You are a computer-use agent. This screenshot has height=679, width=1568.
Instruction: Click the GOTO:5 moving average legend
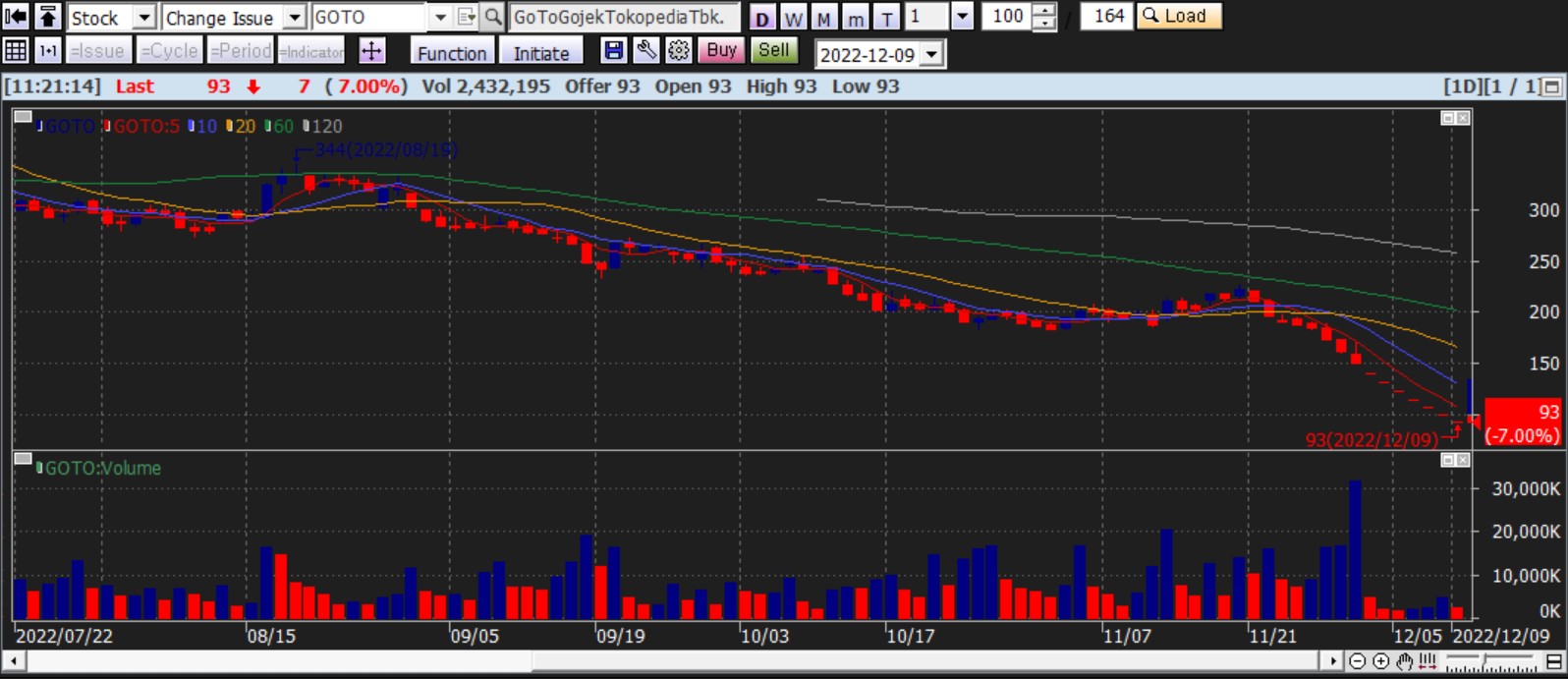(x=143, y=126)
